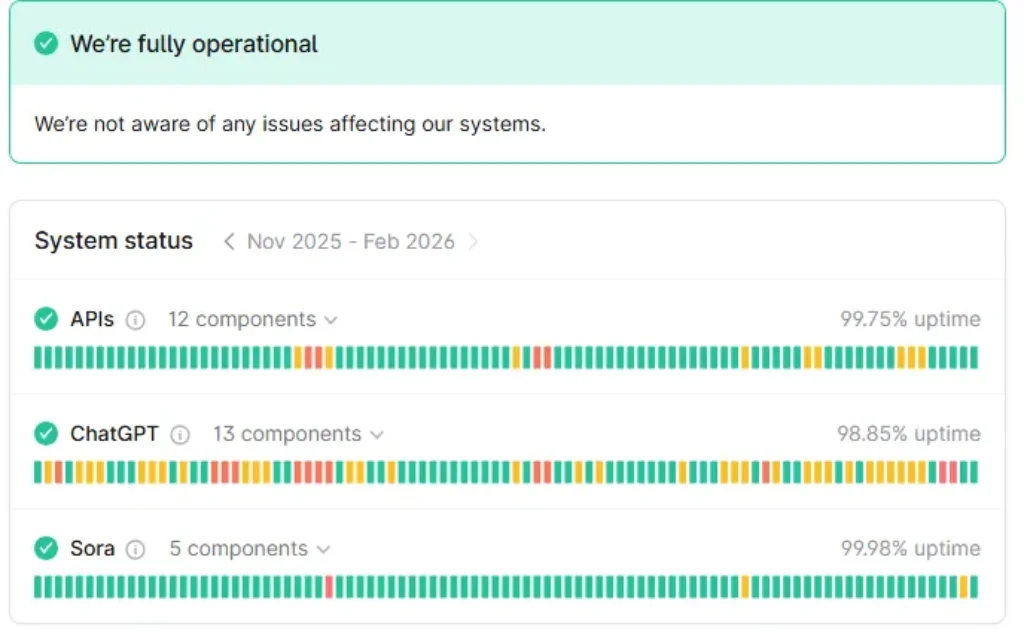Image resolution: width=1024 pixels, height=639 pixels.
Task: Click the info icon next to Sora
Action: tap(136, 550)
